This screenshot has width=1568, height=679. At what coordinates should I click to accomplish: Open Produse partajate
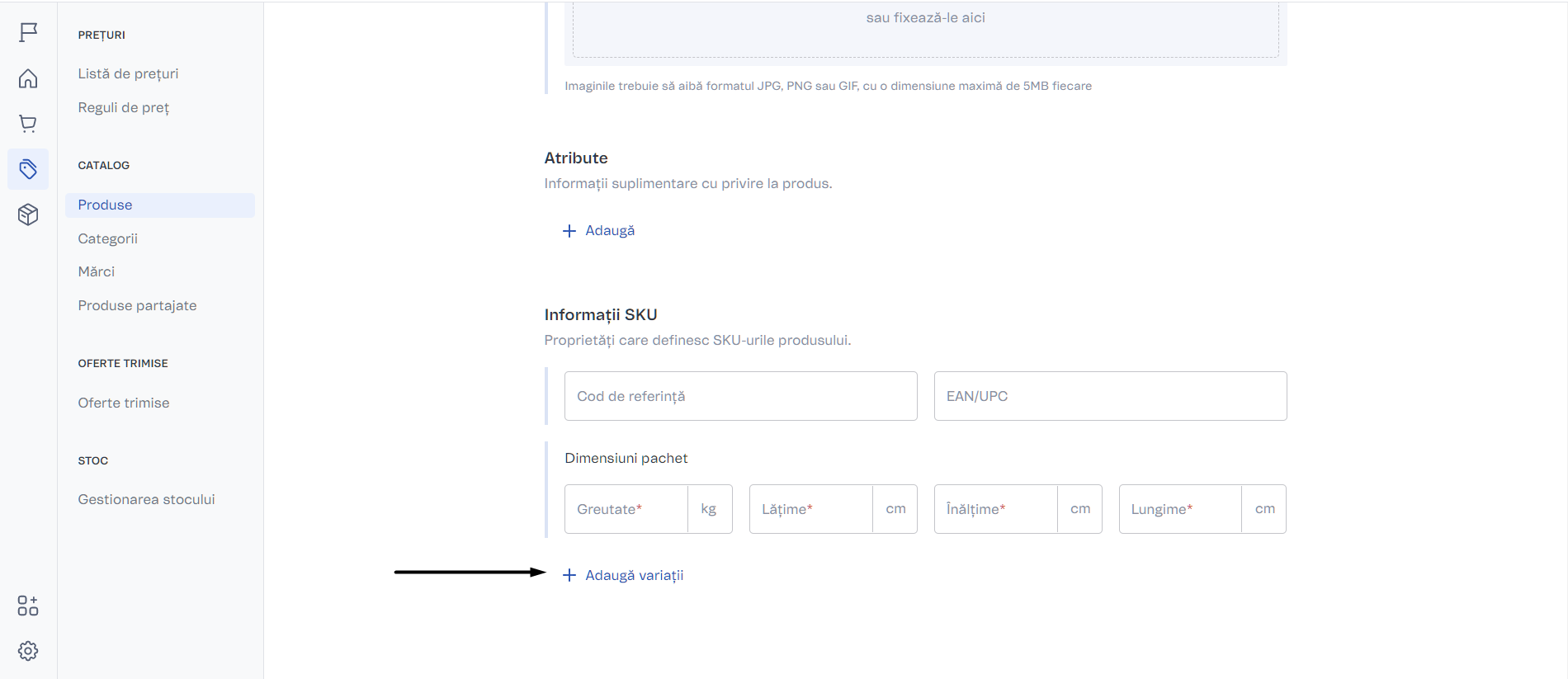pos(137,305)
